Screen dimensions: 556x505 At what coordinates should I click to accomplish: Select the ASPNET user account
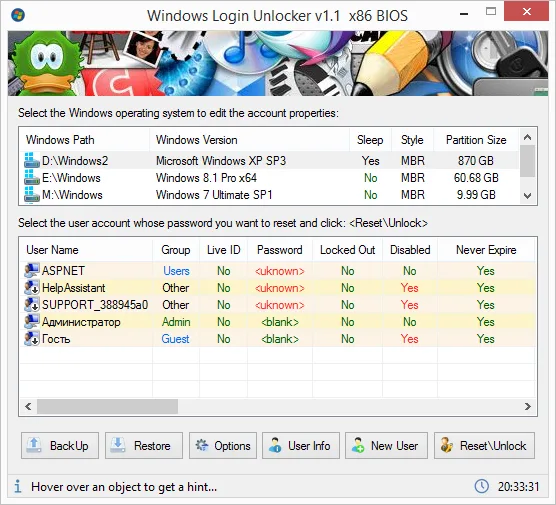coord(277,271)
